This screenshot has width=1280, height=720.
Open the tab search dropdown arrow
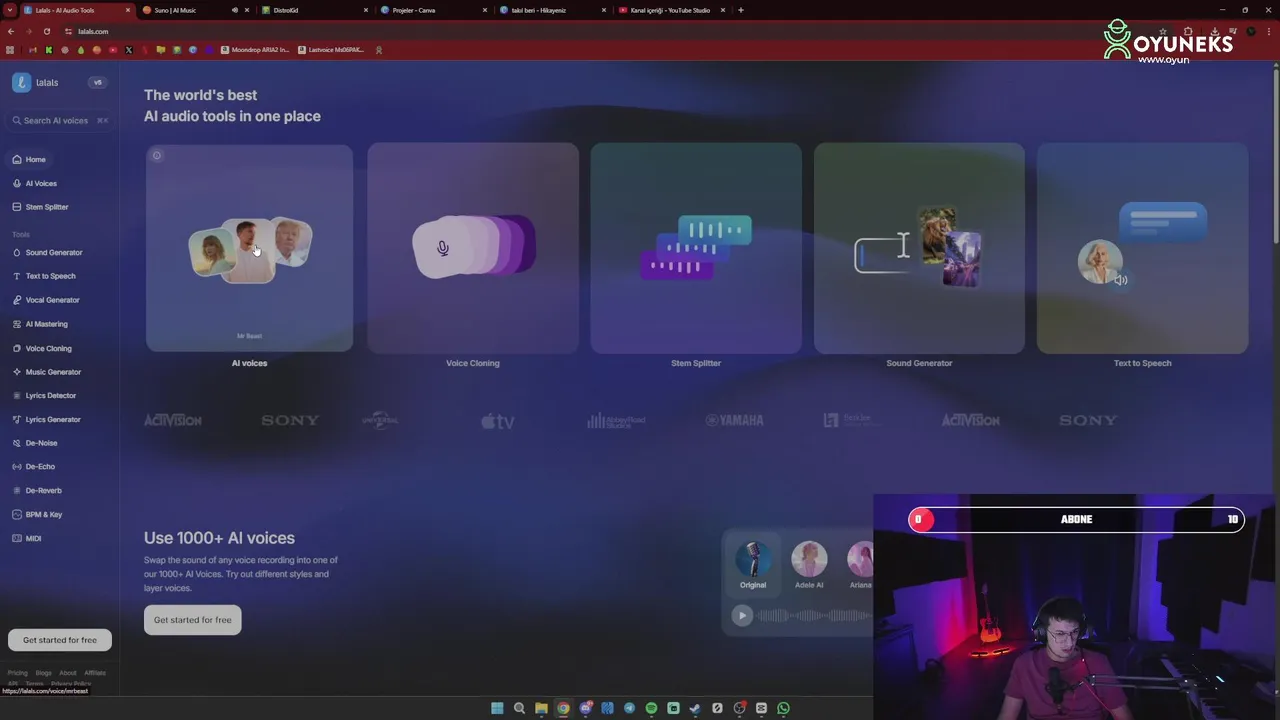[10, 10]
